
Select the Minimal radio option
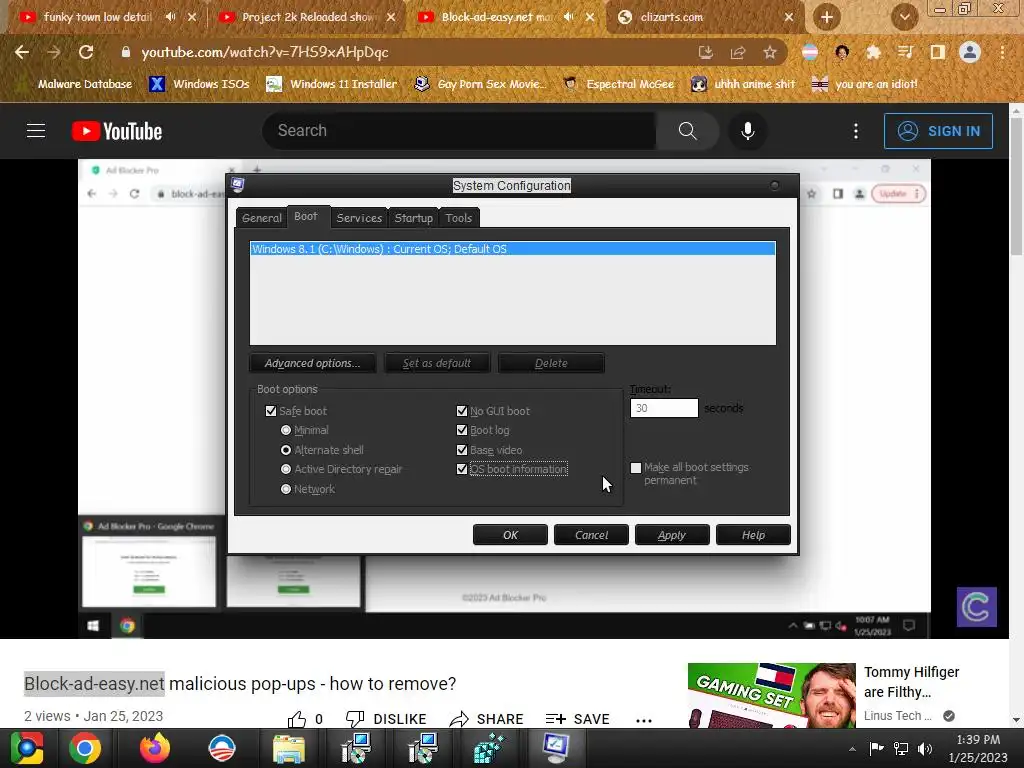coord(285,430)
